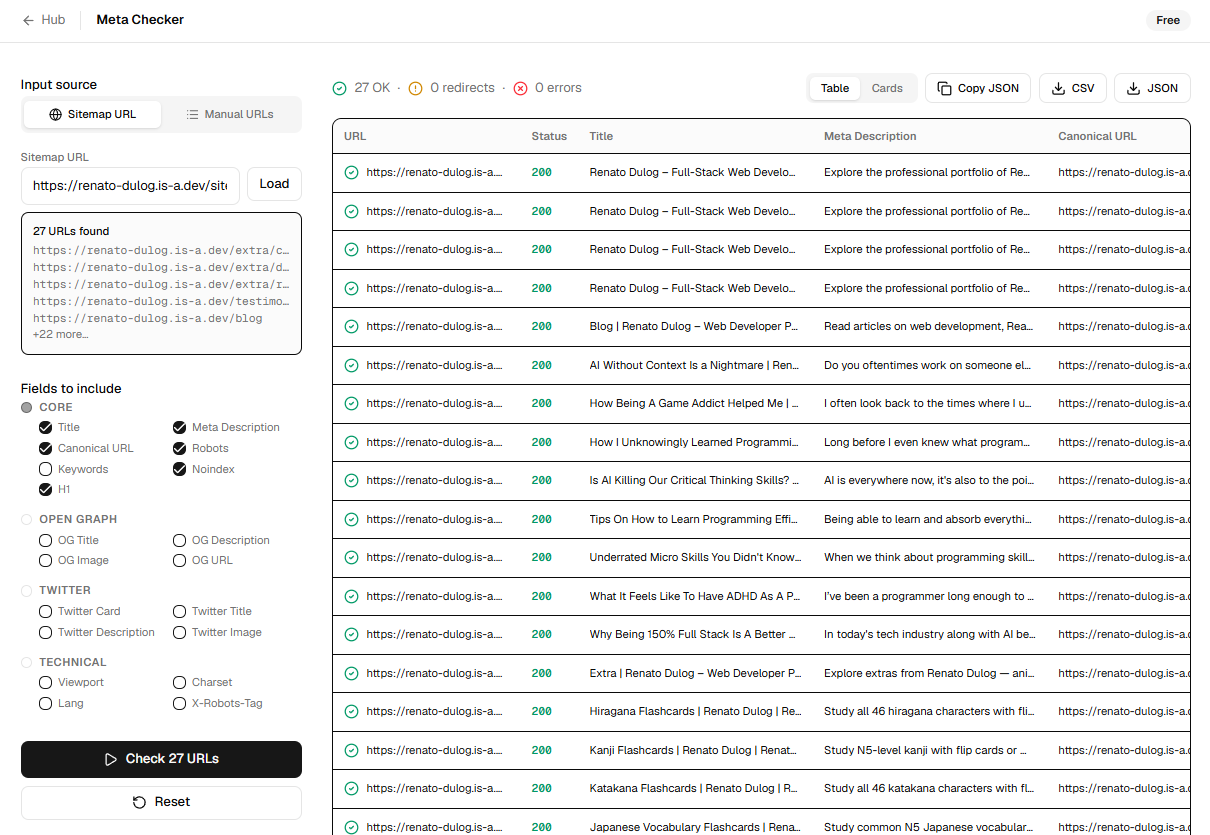Check the OG Image checkbox

coord(45,561)
